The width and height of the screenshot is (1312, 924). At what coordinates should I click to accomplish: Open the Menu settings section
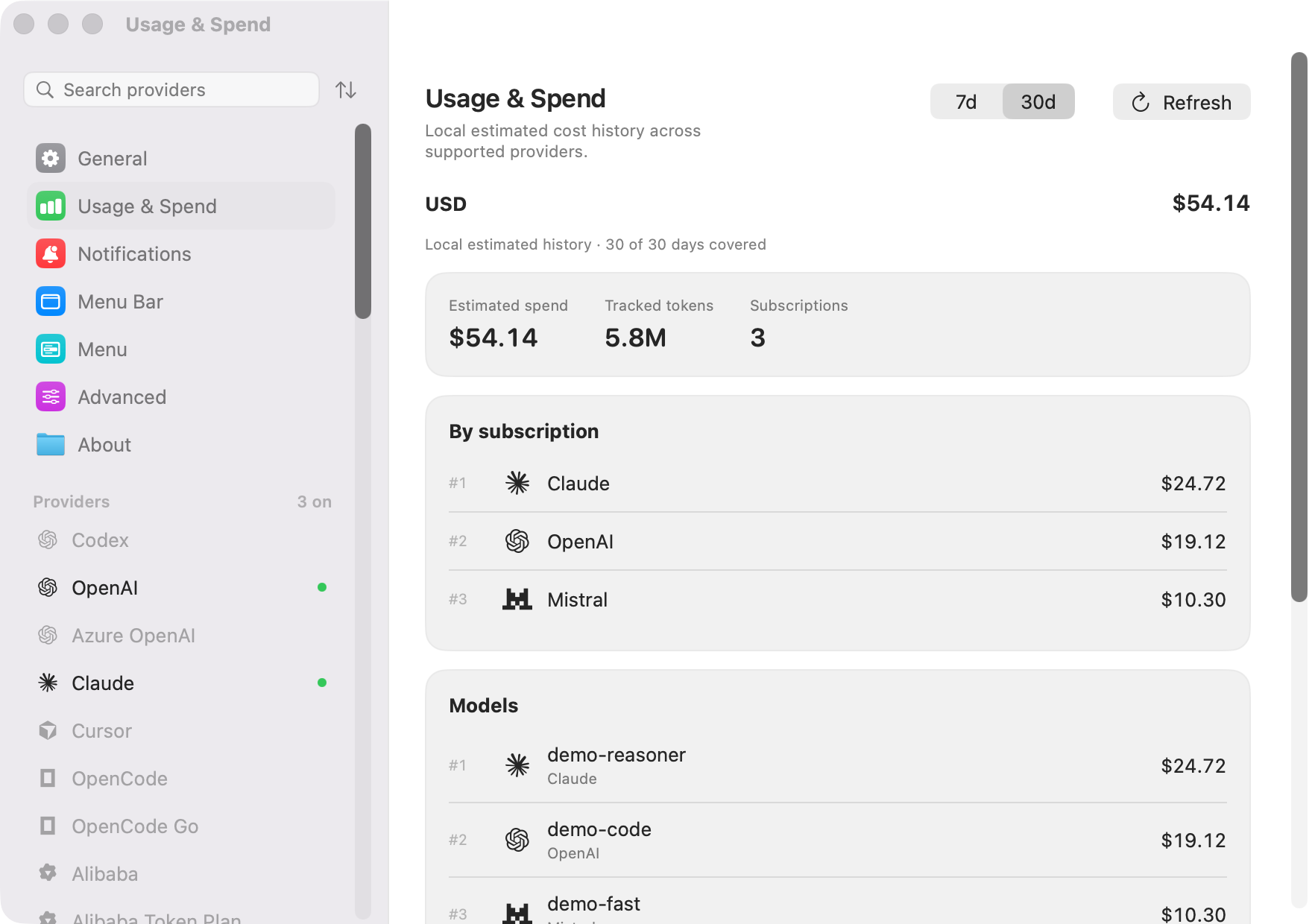(x=181, y=349)
